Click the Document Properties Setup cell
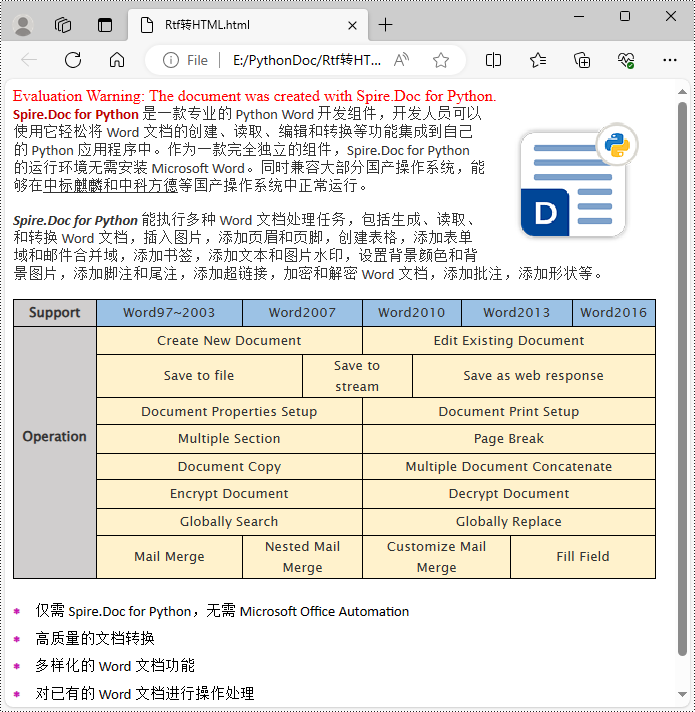This screenshot has height=712, width=695. pos(229,411)
